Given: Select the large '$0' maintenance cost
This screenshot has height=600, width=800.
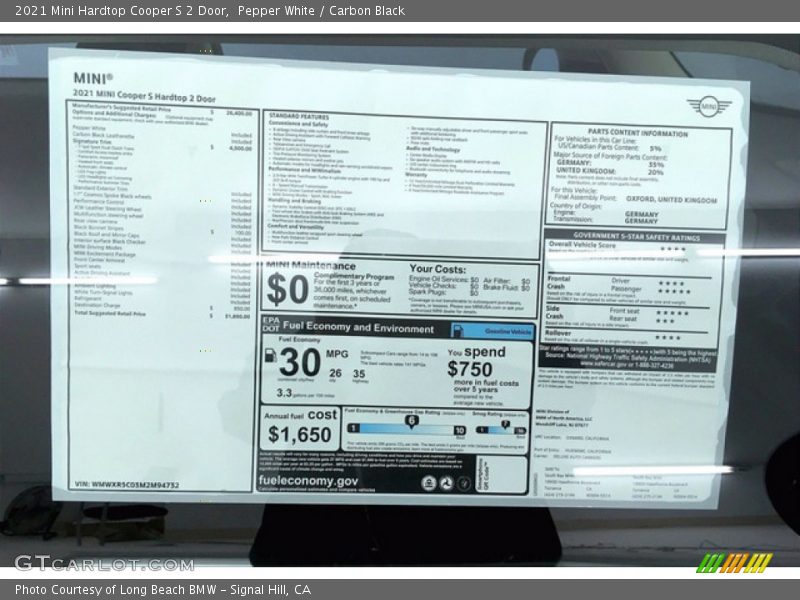Looking at the screenshot, I should click(287, 289).
